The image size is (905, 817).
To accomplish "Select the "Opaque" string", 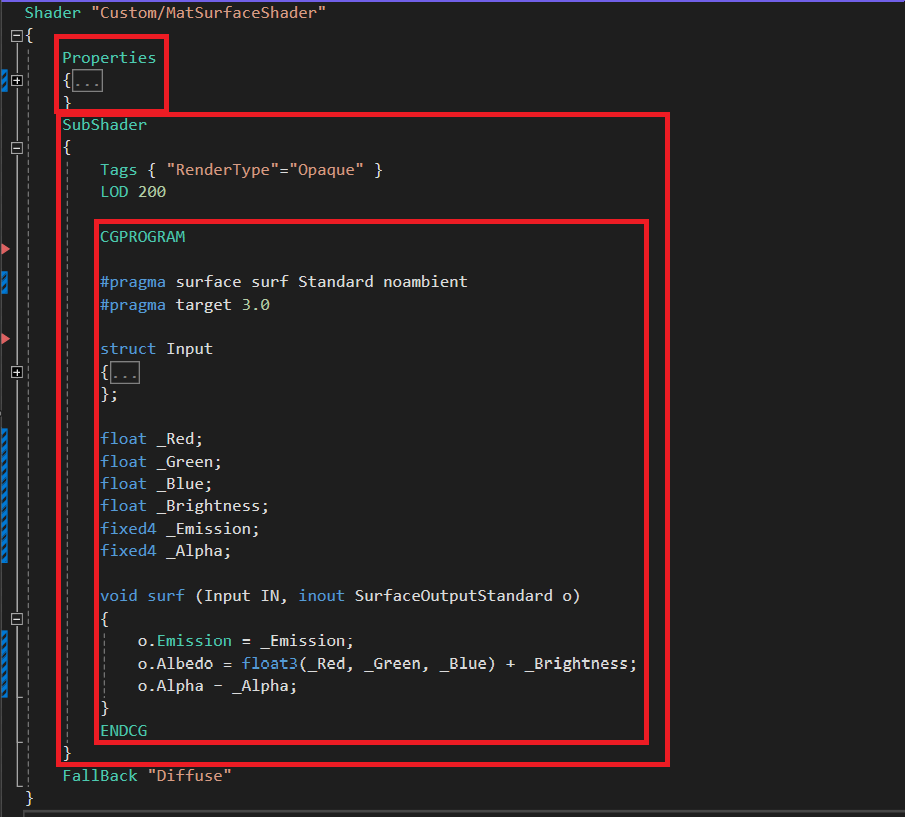I will point(326,170).
